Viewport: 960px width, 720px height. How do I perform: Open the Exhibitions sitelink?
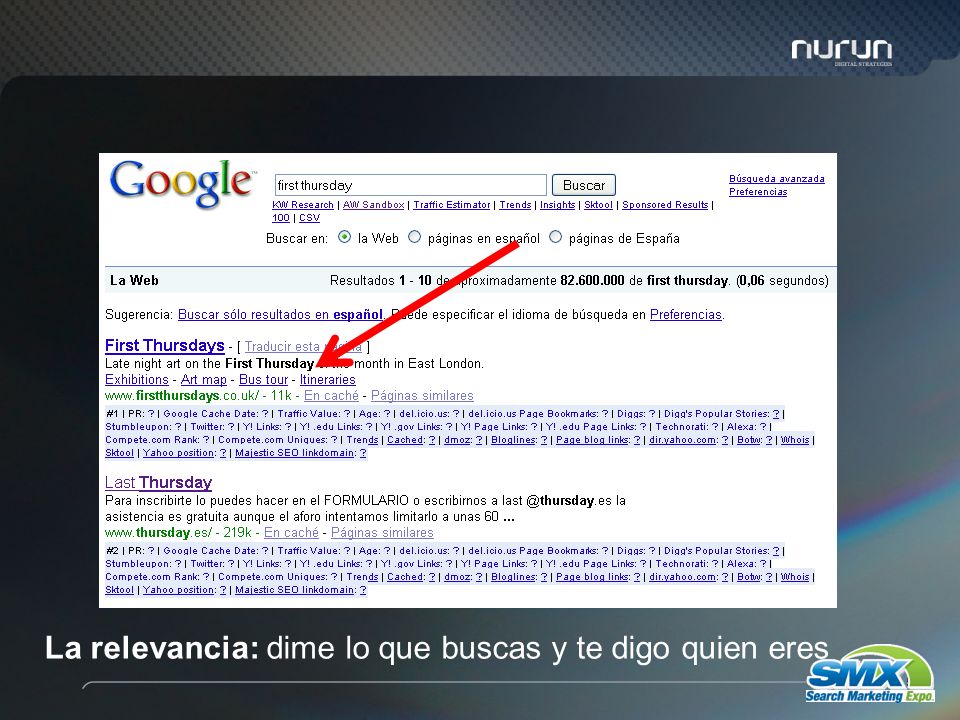(137, 380)
